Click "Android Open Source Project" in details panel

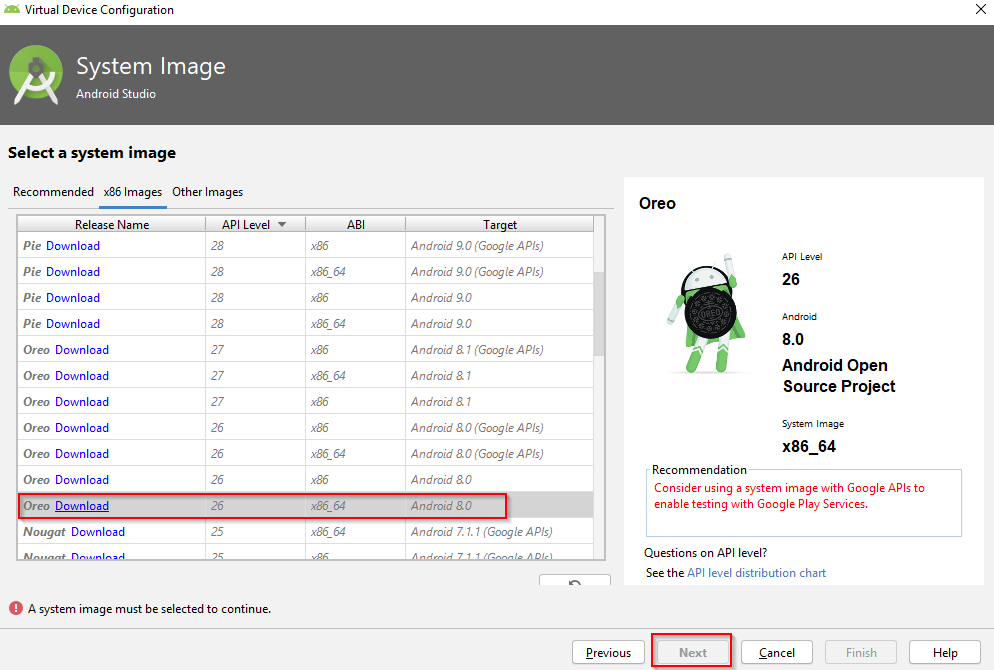[x=839, y=376]
